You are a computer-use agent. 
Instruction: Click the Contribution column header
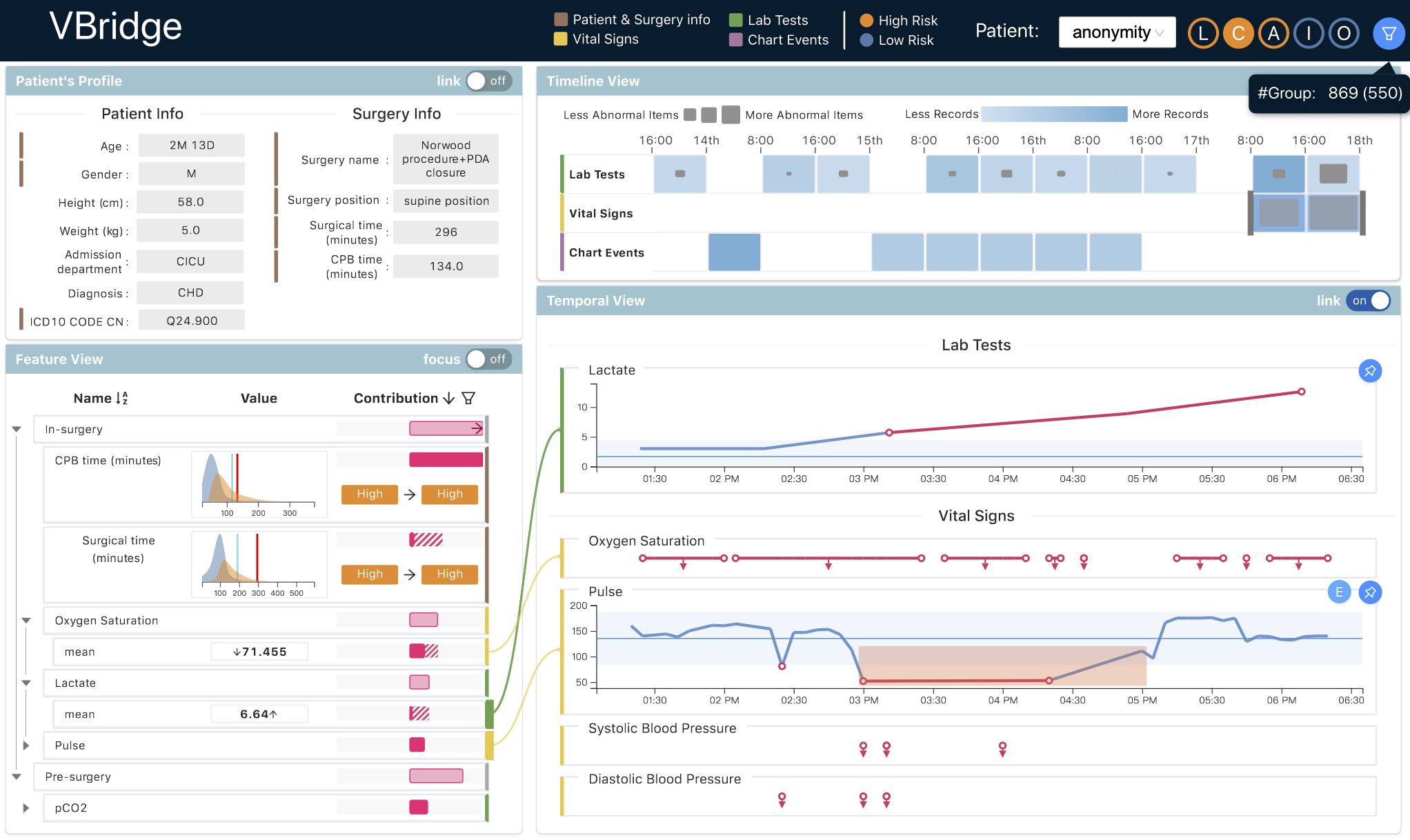[396, 398]
